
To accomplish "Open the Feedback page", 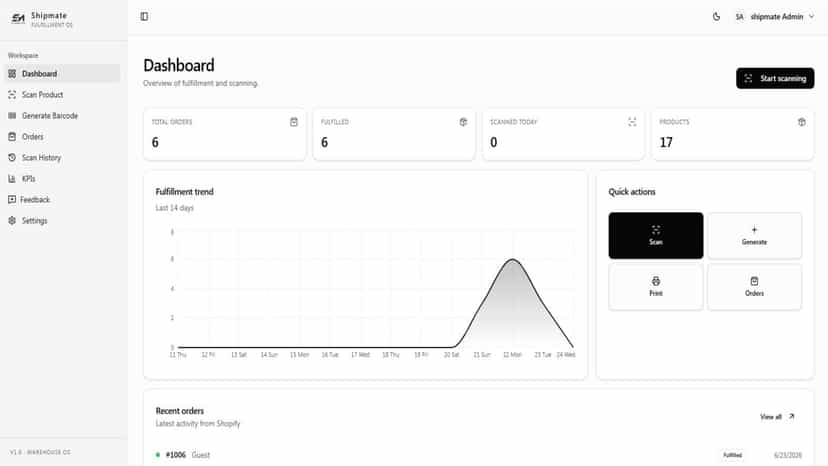I will coord(62,200).
